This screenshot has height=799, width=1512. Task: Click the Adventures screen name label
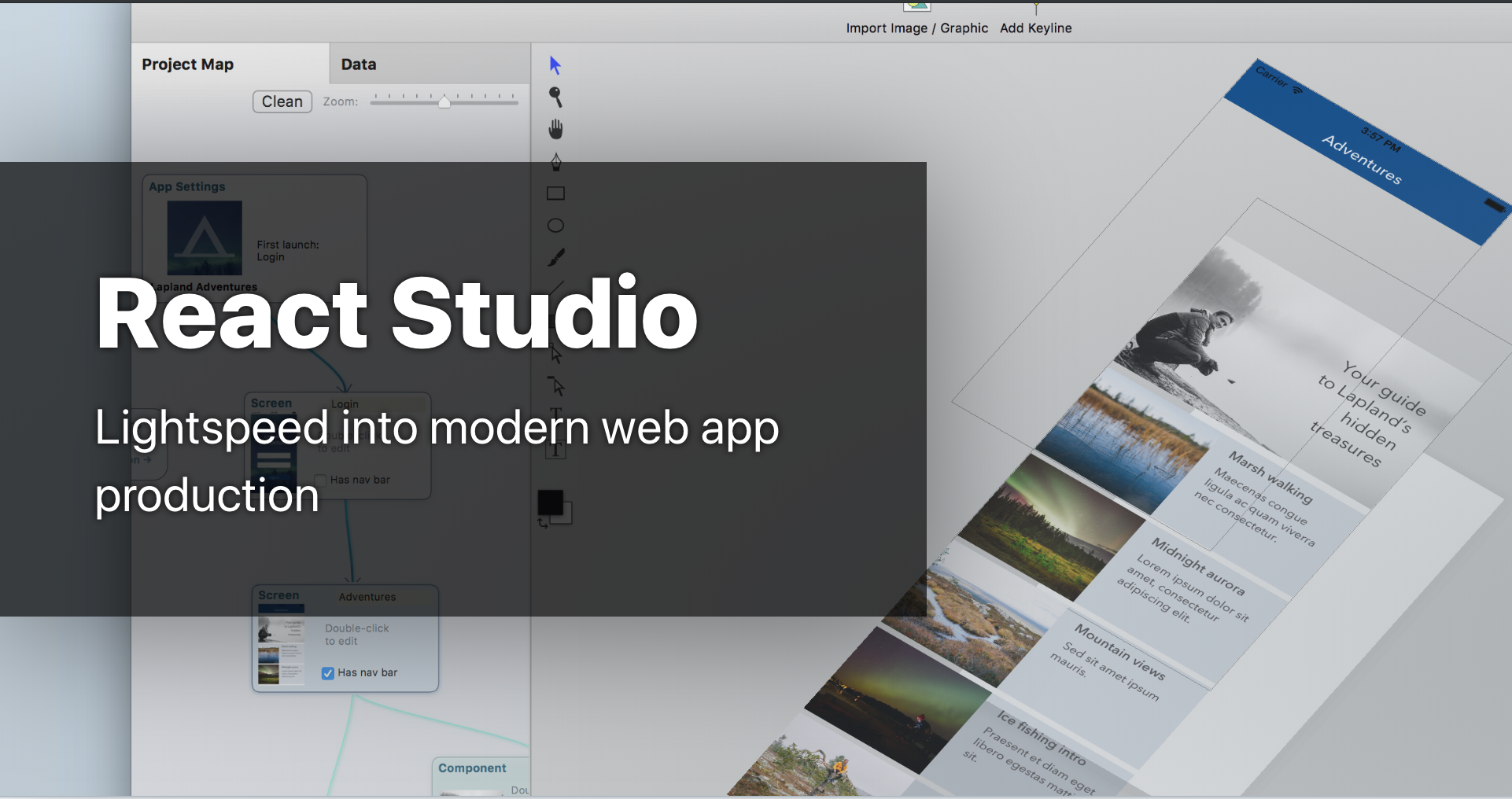pyautogui.click(x=367, y=597)
